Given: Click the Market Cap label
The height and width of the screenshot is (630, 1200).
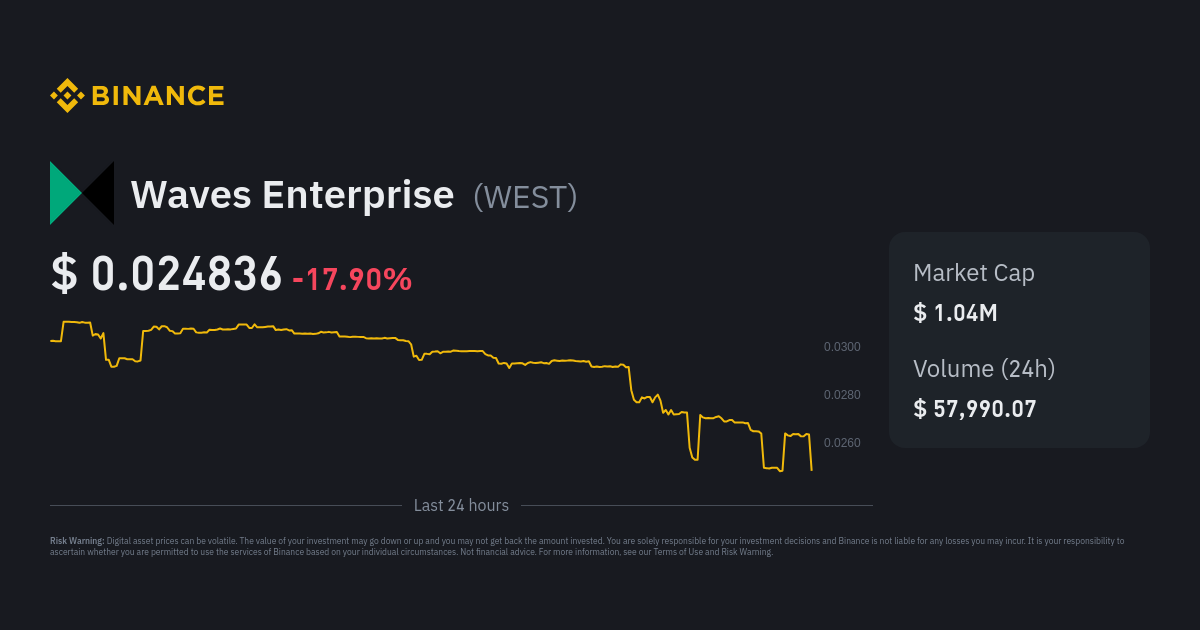Looking at the screenshot, I should (x=973, y=273).
